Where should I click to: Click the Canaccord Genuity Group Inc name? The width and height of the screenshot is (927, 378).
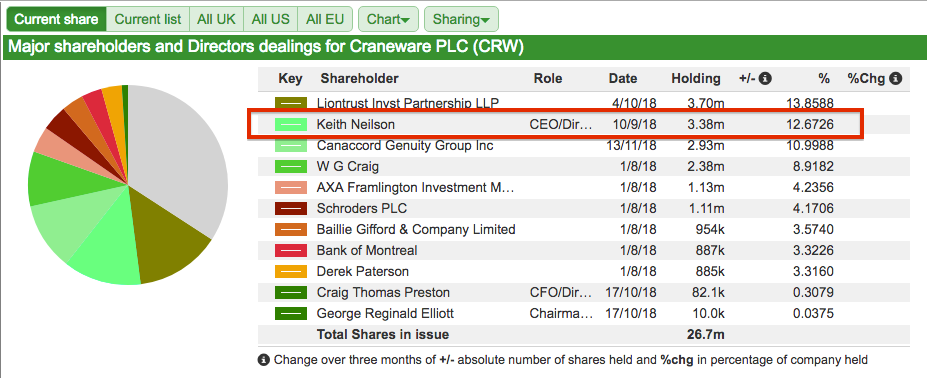(405, 146)
